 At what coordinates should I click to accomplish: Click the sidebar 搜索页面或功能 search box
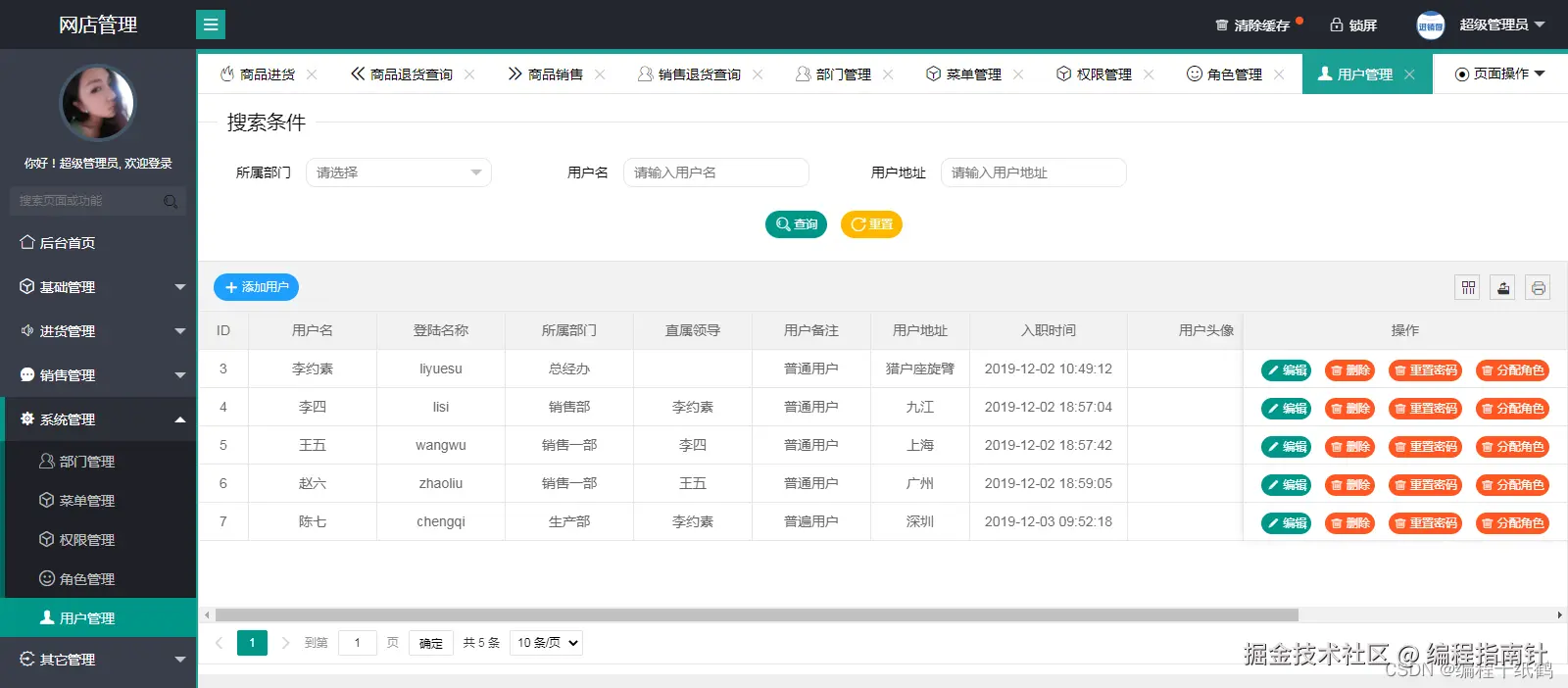(x=97, y=201)
